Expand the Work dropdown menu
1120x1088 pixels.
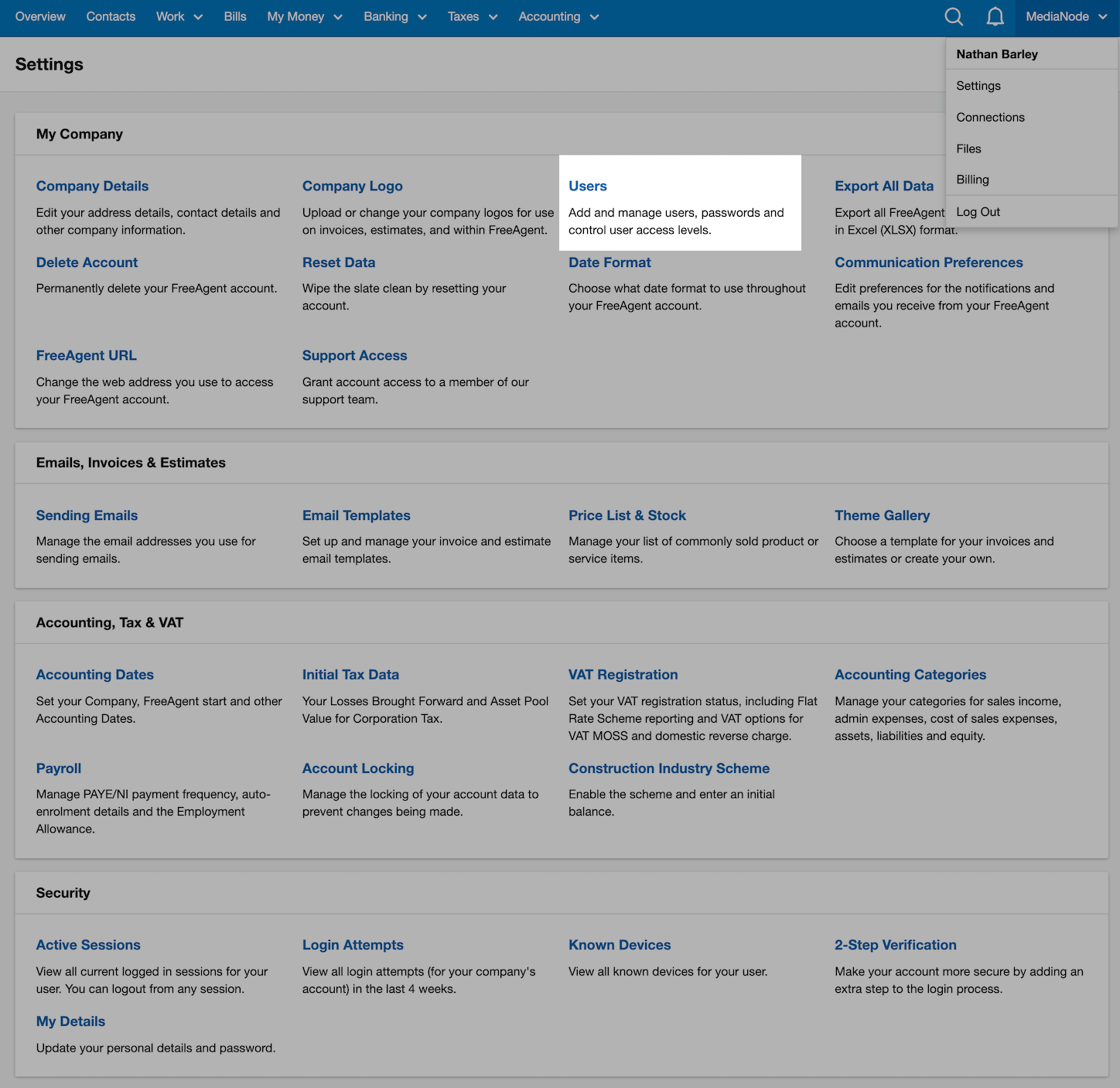(177, 16)
